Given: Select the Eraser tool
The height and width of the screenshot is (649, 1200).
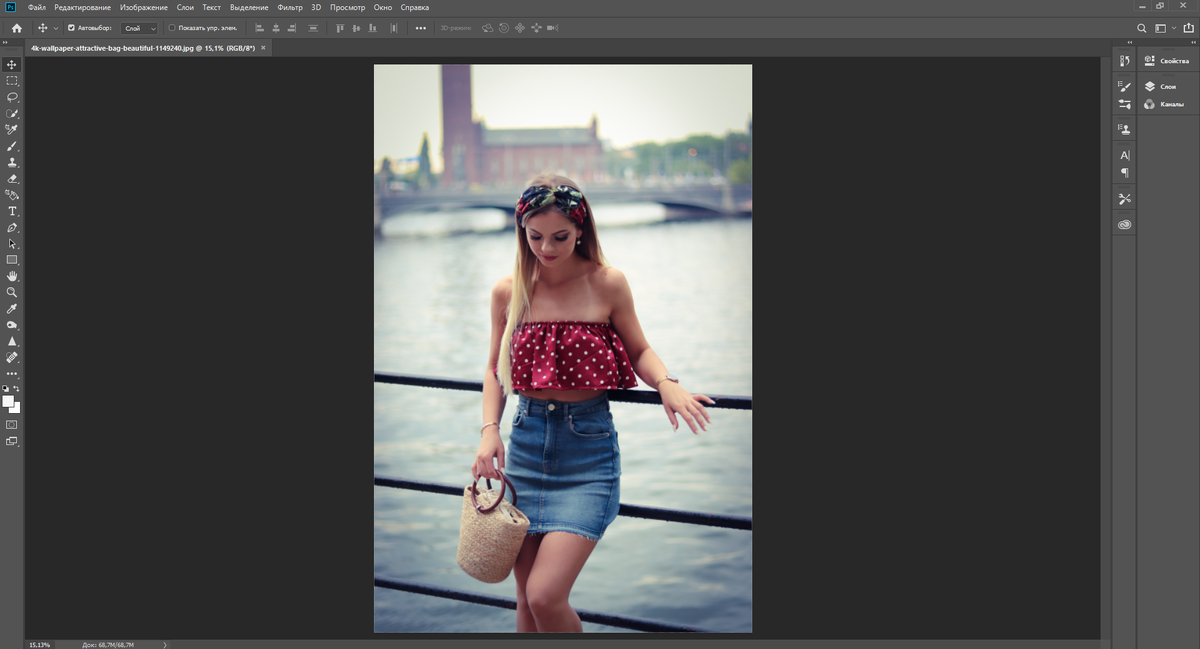Looking at the screenshot, I should (12, 178).
